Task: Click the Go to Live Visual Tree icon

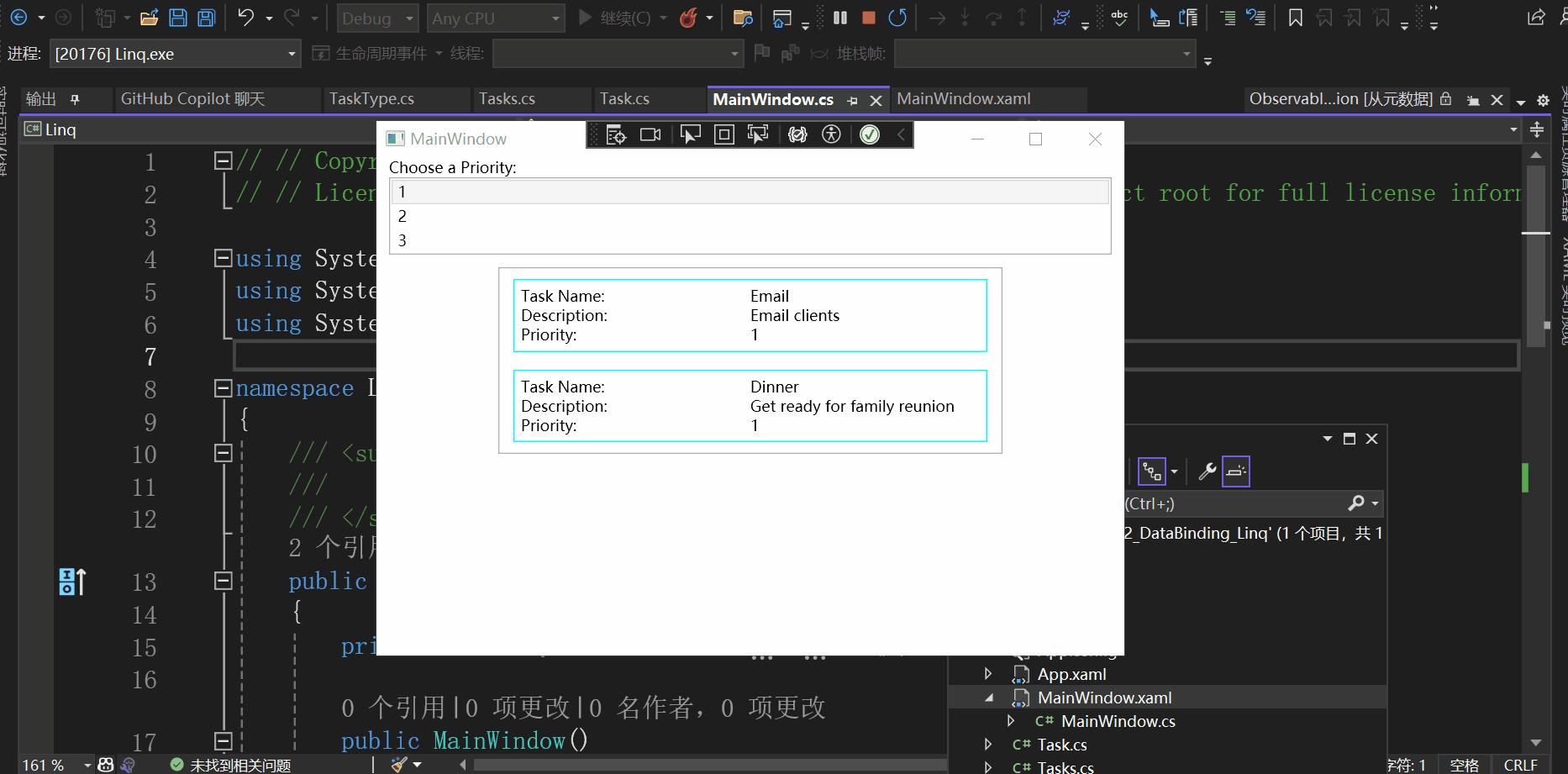Action: 616,134
